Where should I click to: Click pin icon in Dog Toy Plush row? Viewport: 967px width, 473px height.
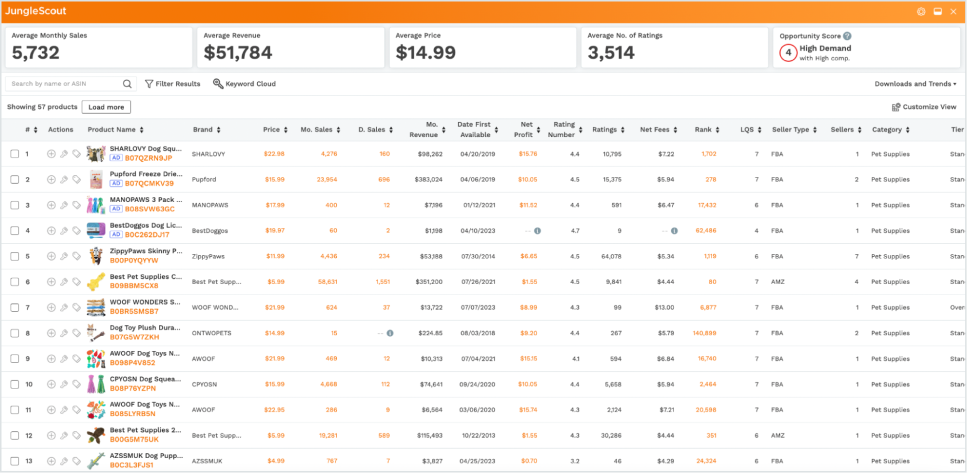pyautogui.click(x=64, y=333)
